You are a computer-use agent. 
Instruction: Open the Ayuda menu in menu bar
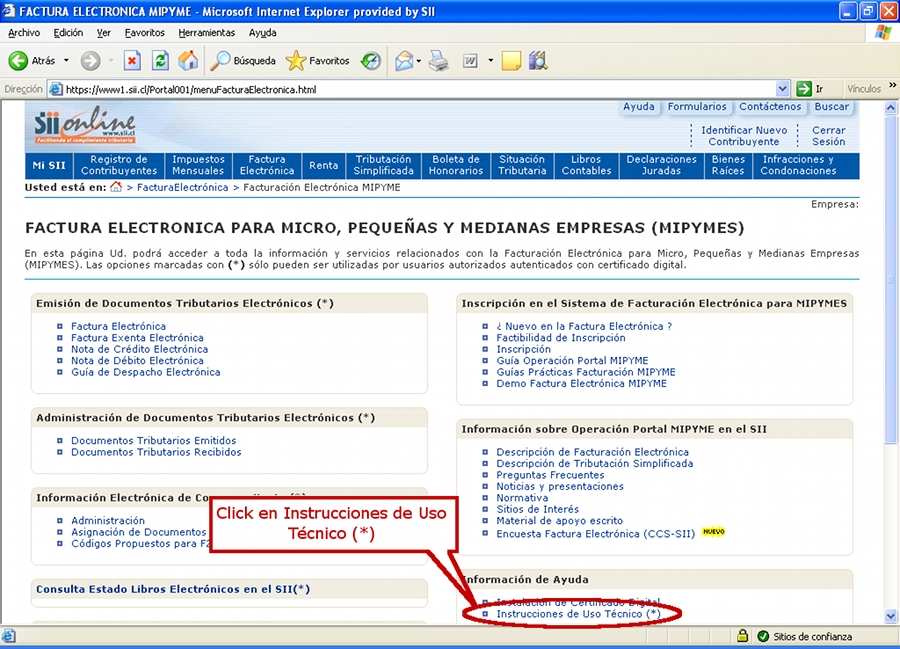pos(262,33)
